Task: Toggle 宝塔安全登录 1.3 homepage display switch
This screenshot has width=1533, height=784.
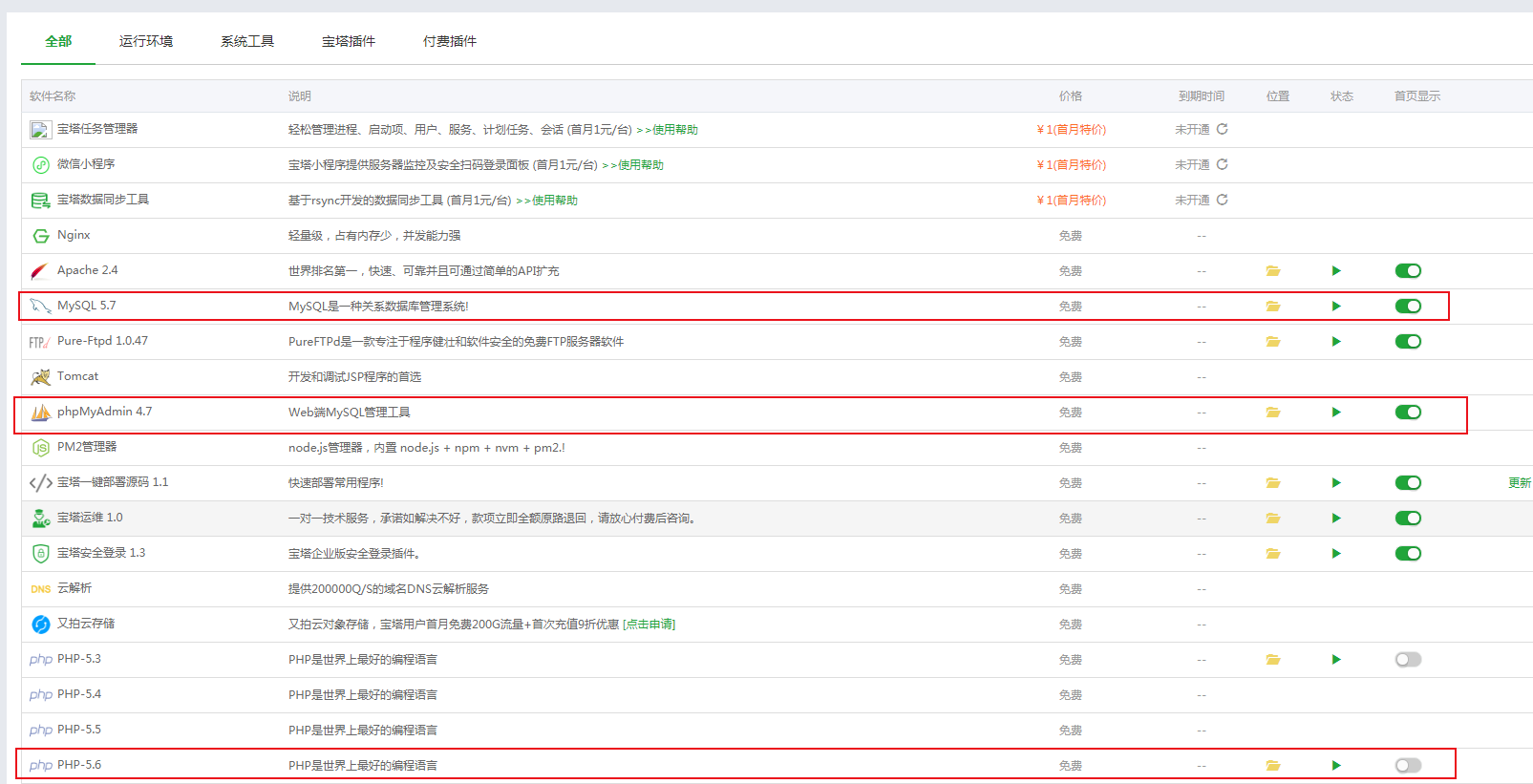Action: point(1408,554)
